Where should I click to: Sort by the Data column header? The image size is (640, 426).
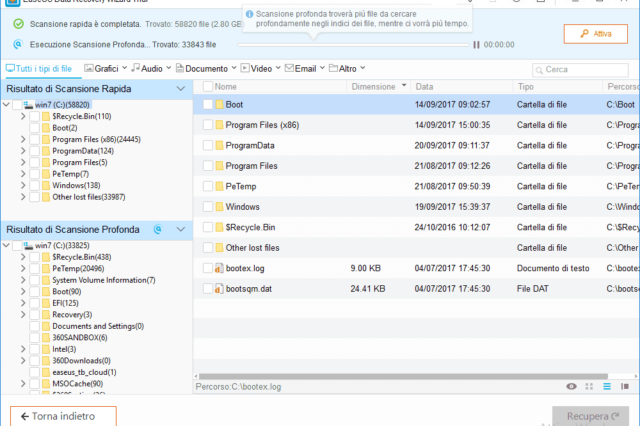pos(461,87)
